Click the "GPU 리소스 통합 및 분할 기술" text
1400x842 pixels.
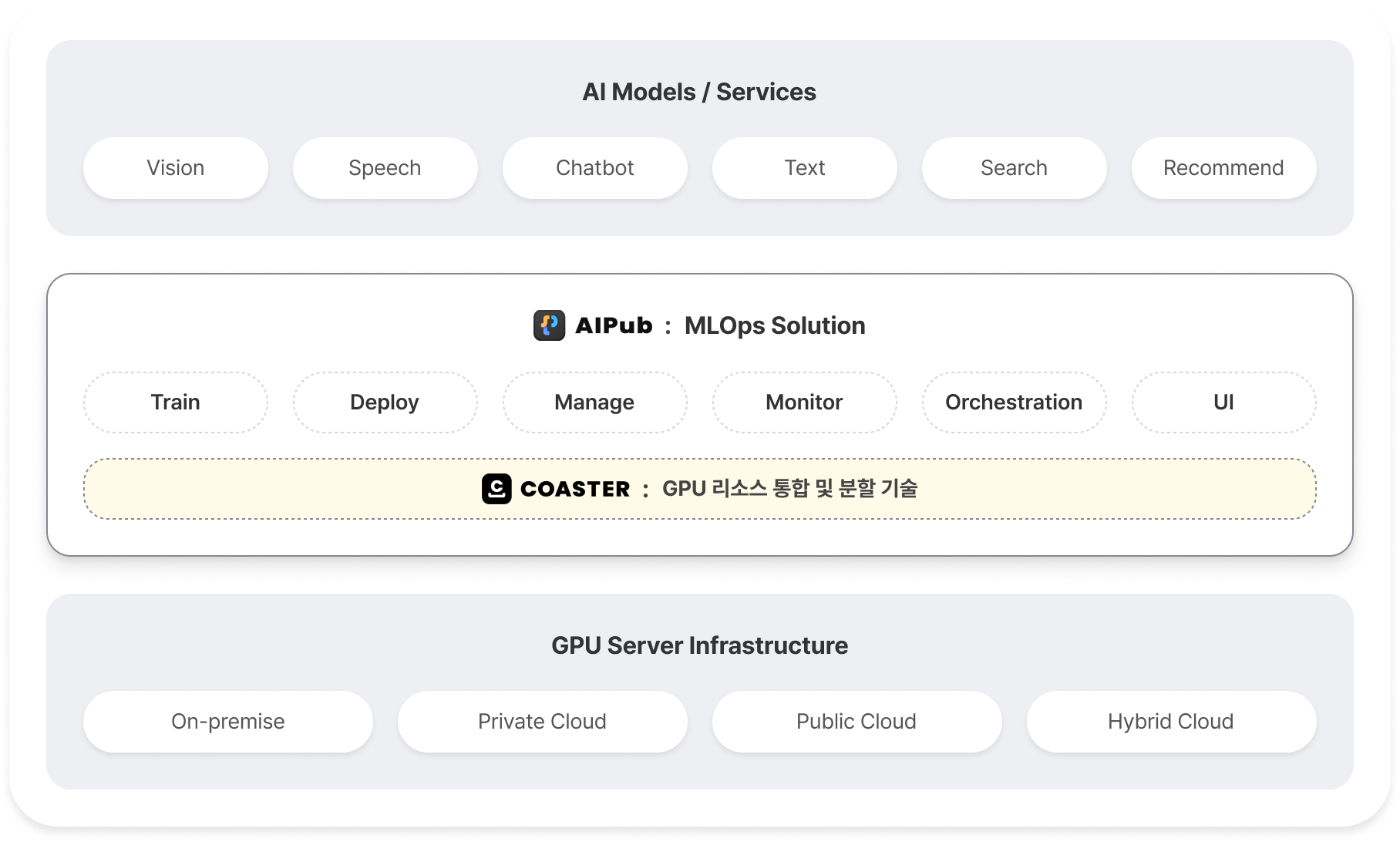pyautogui.click(x=790, y=488)
